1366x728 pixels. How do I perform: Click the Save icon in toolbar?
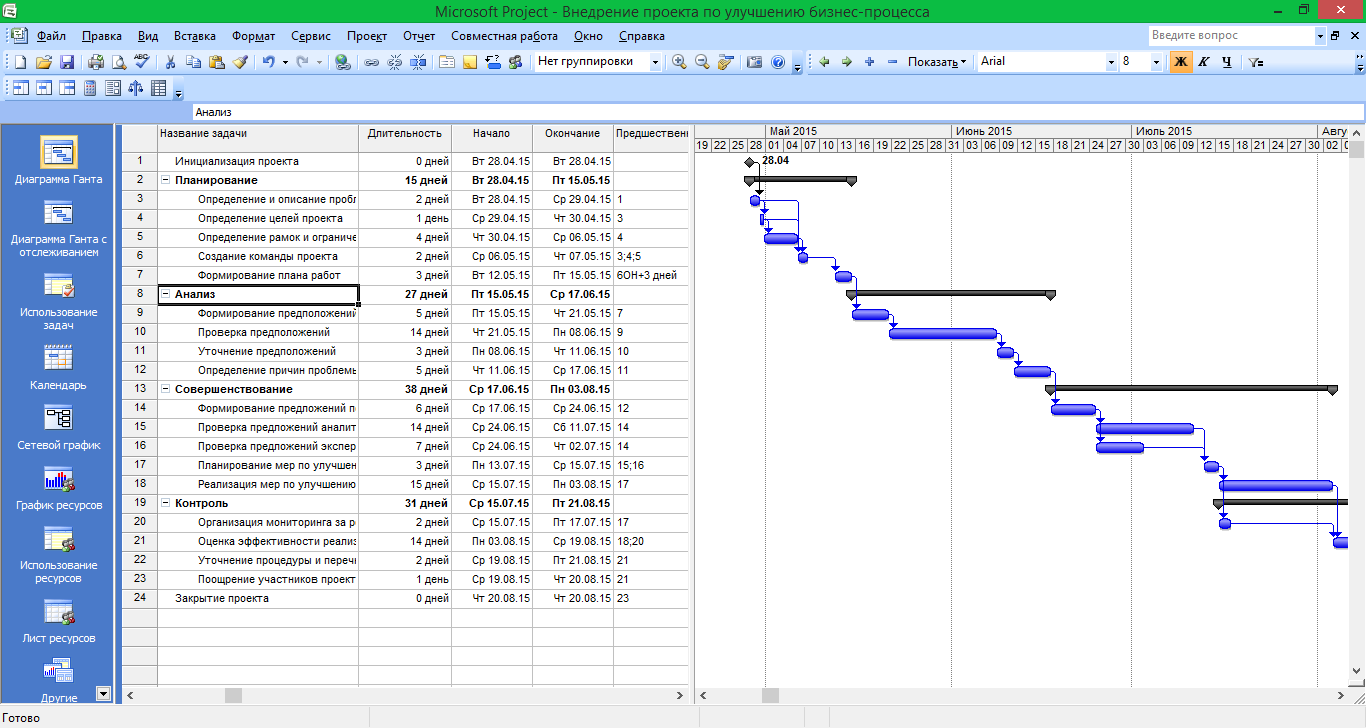point(67,62)
